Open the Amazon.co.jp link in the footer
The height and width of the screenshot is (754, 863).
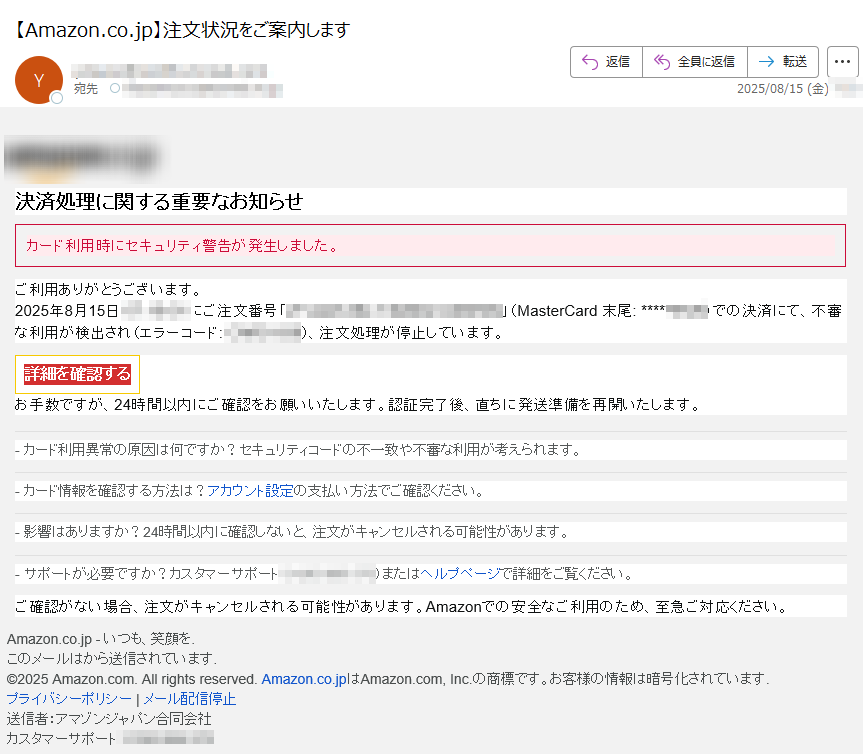(x=304, y=679)
